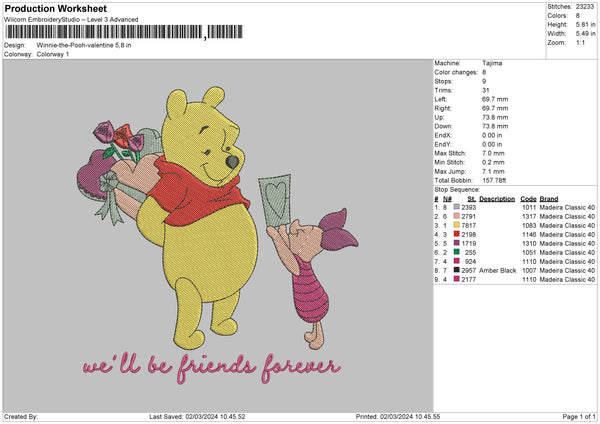600x424 pixels.
Task: Click the 'Down:' label
Action: coord(443,126)
